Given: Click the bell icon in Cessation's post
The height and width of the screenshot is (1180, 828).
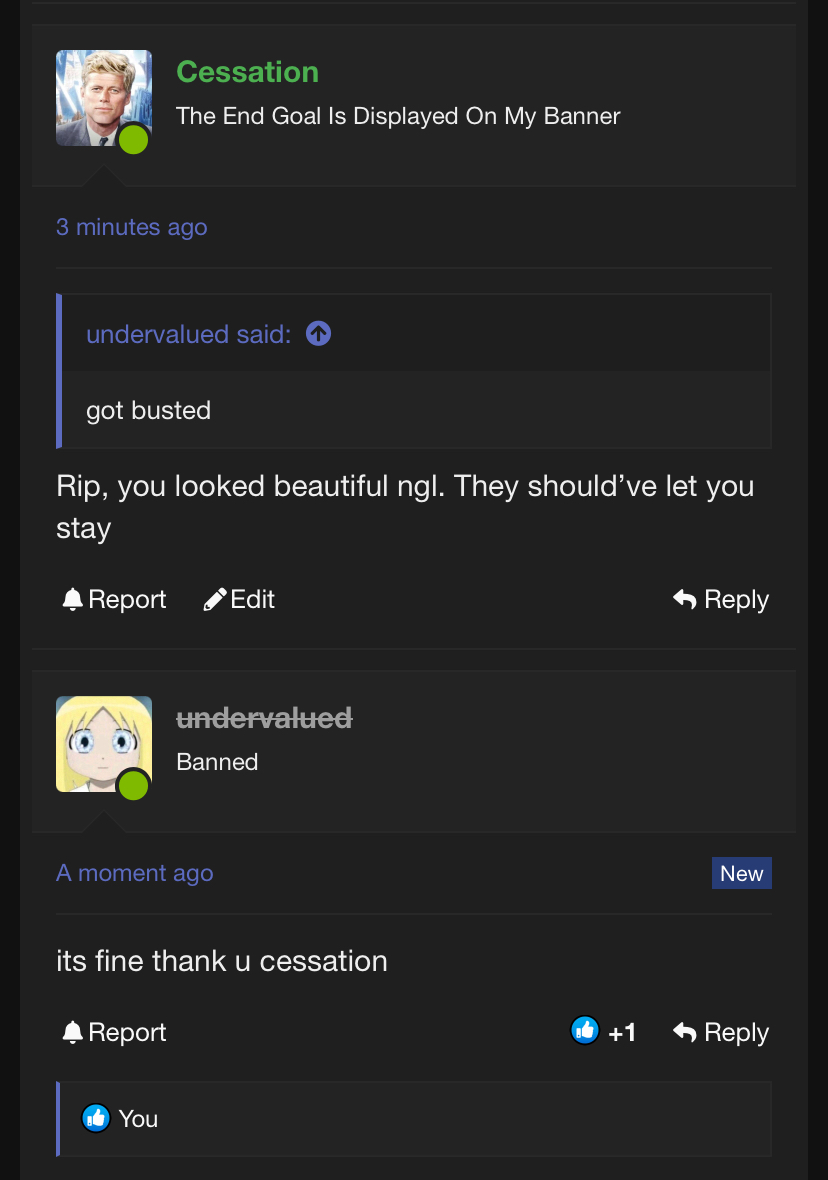Looking at the screenshot, I should [x=73, y=599].
